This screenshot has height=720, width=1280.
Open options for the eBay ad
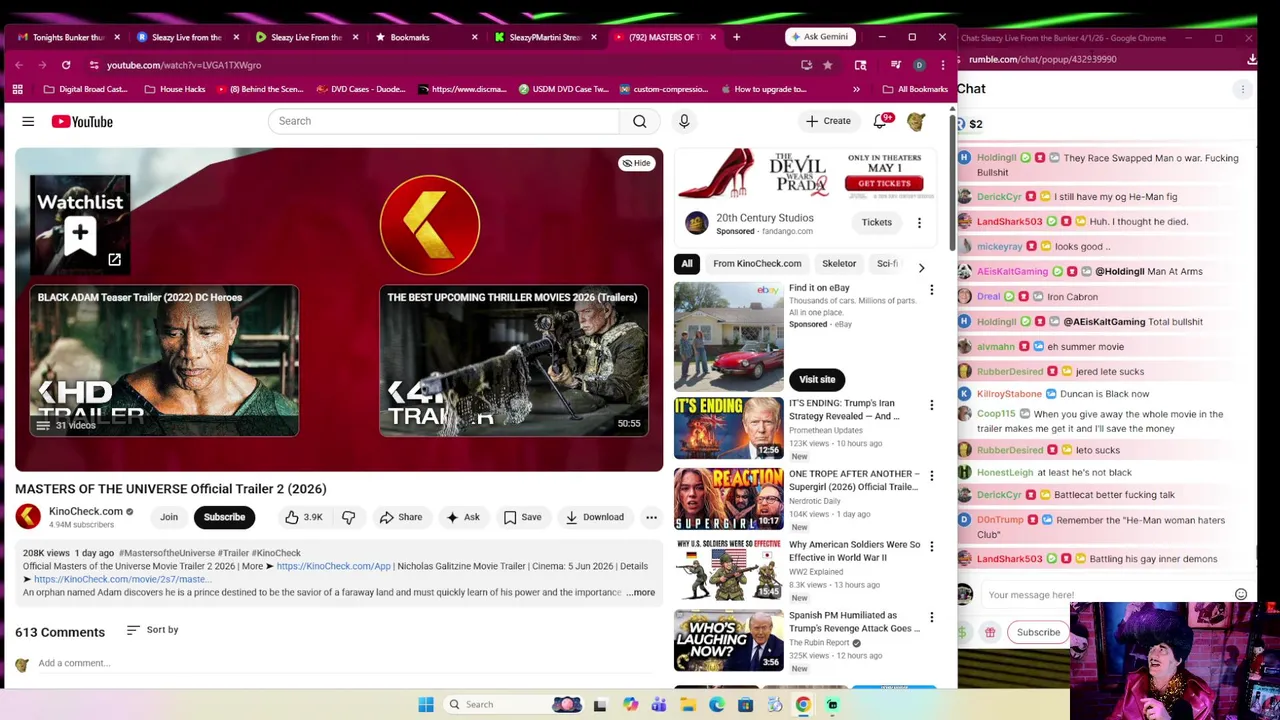931,291
